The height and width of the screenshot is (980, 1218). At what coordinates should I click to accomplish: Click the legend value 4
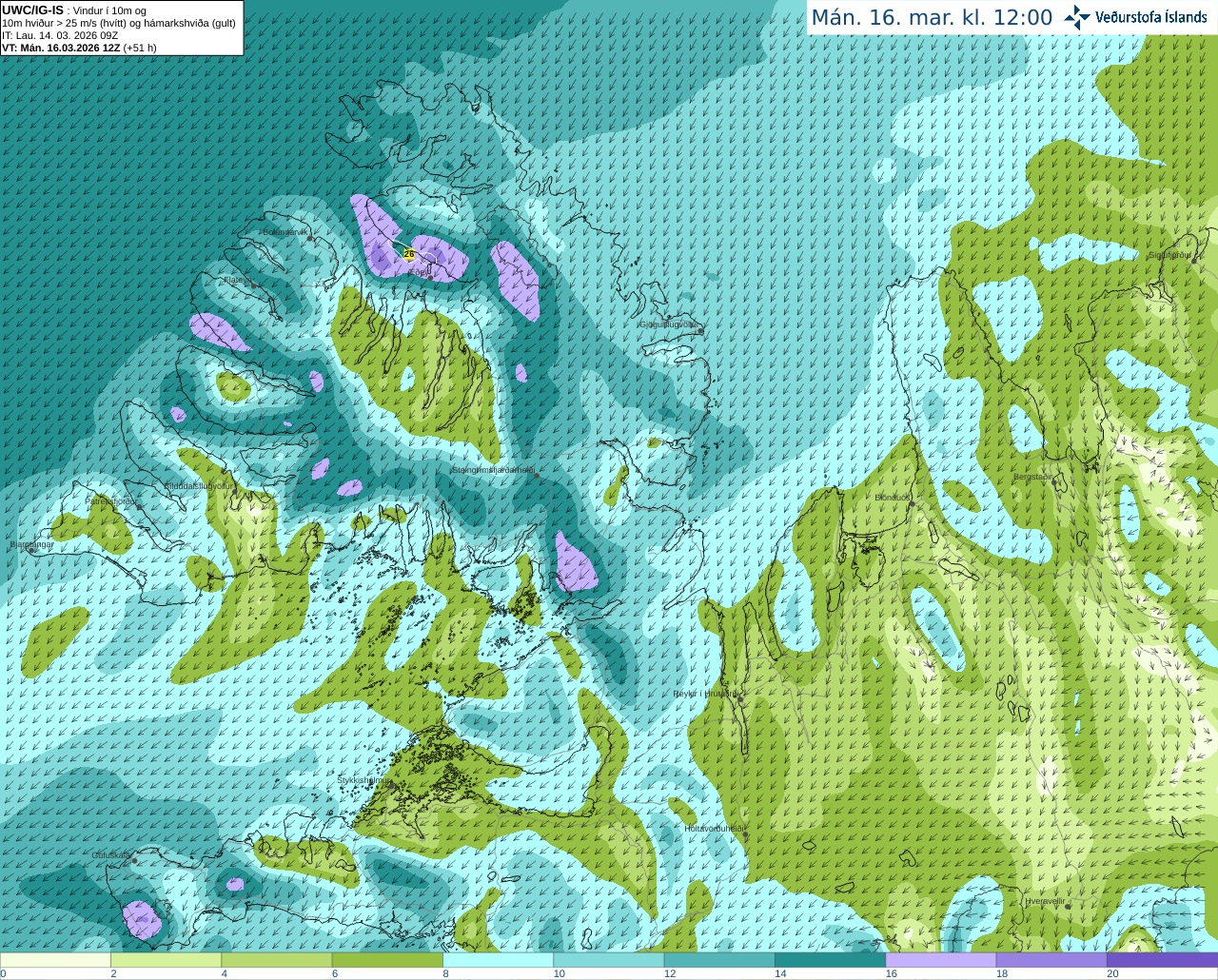pyautogui.click(x=224, y=974)
